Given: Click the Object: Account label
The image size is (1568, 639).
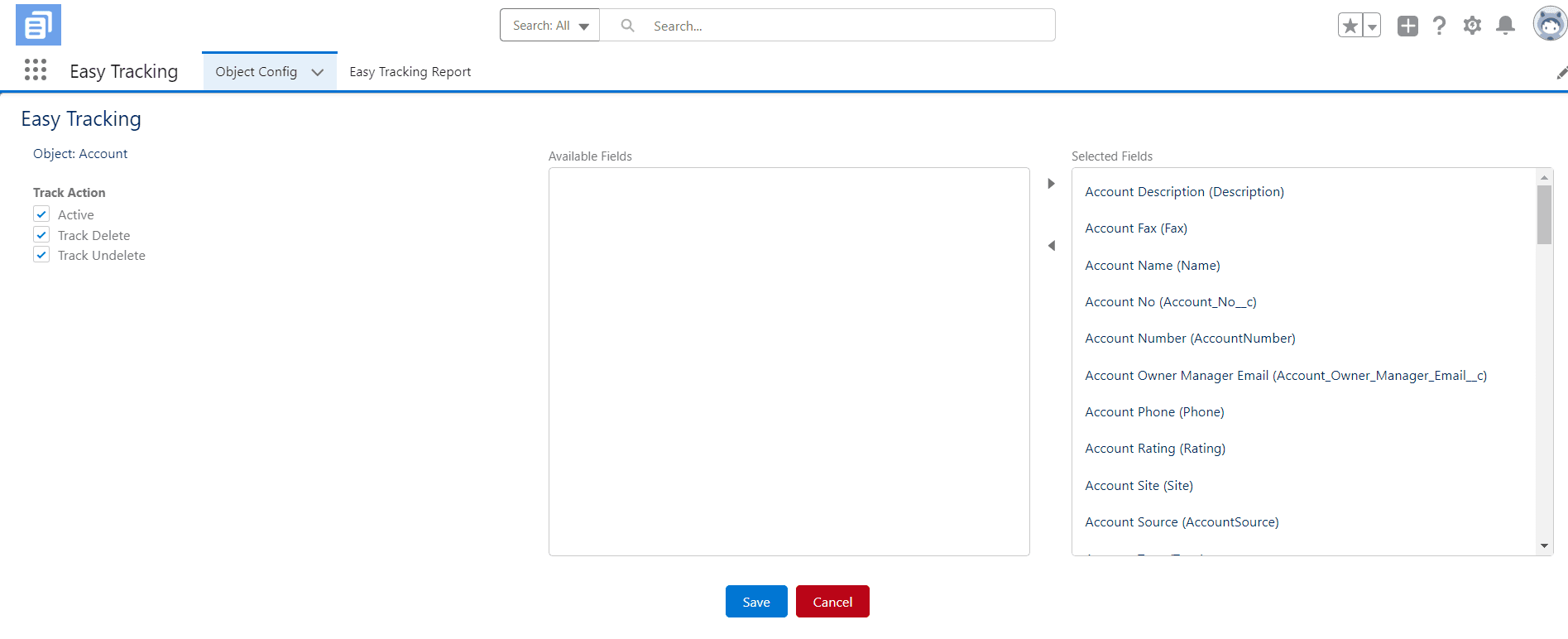Looking at the screenshot, I should pos(80,154).
